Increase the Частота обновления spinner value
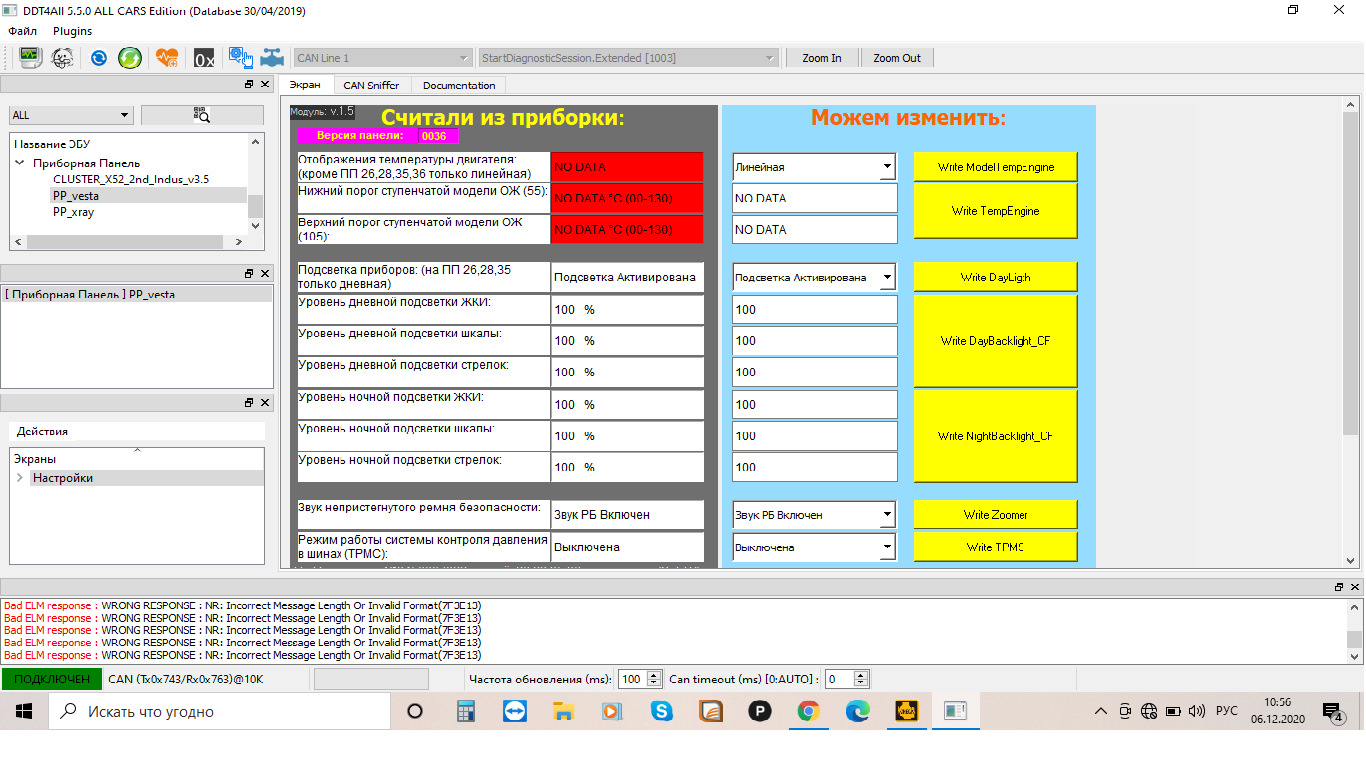 click(654, 675)
